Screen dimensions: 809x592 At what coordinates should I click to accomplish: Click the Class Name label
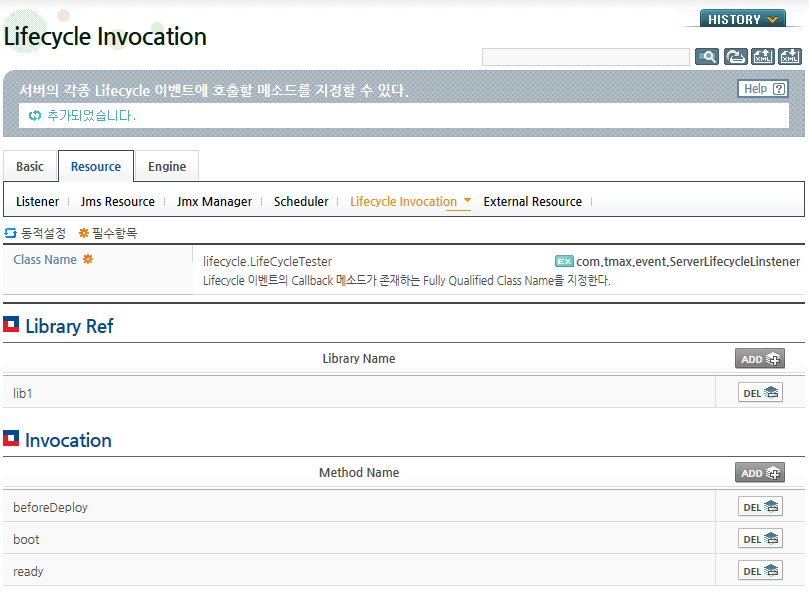[x=45, y=260]
